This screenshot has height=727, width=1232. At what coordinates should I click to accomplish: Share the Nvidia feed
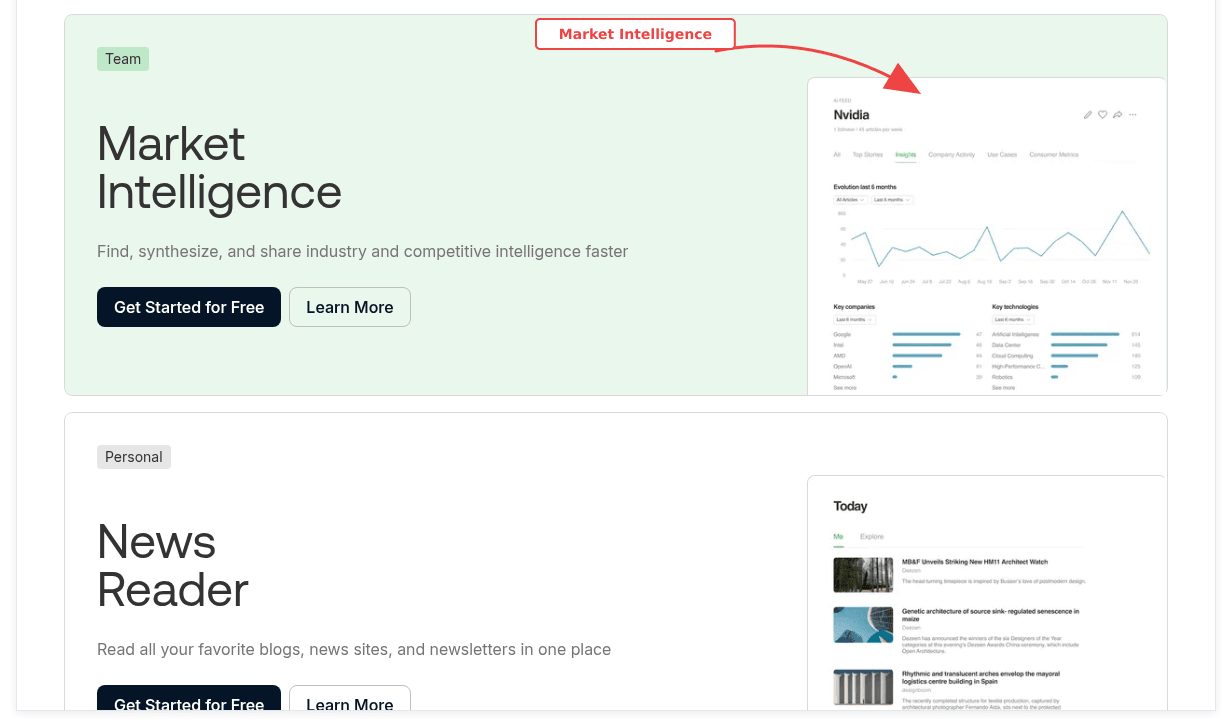[1118, 115]
